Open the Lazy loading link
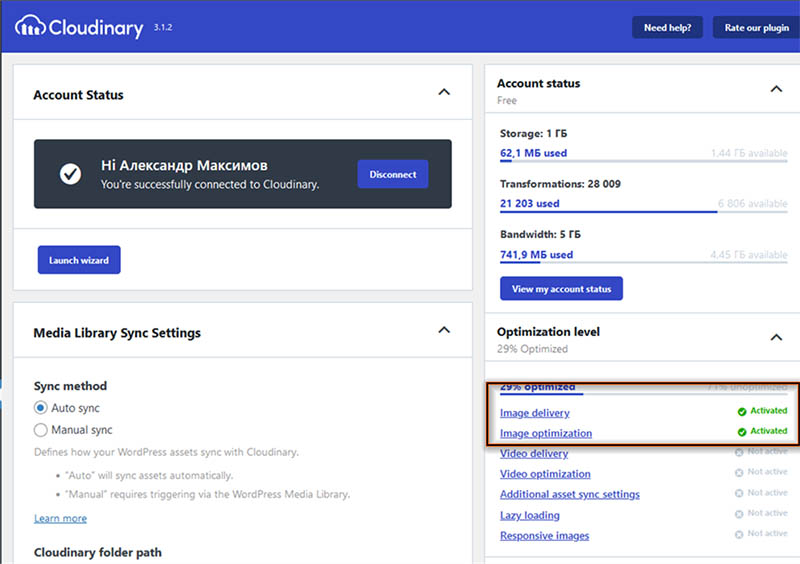 [530, 515]
